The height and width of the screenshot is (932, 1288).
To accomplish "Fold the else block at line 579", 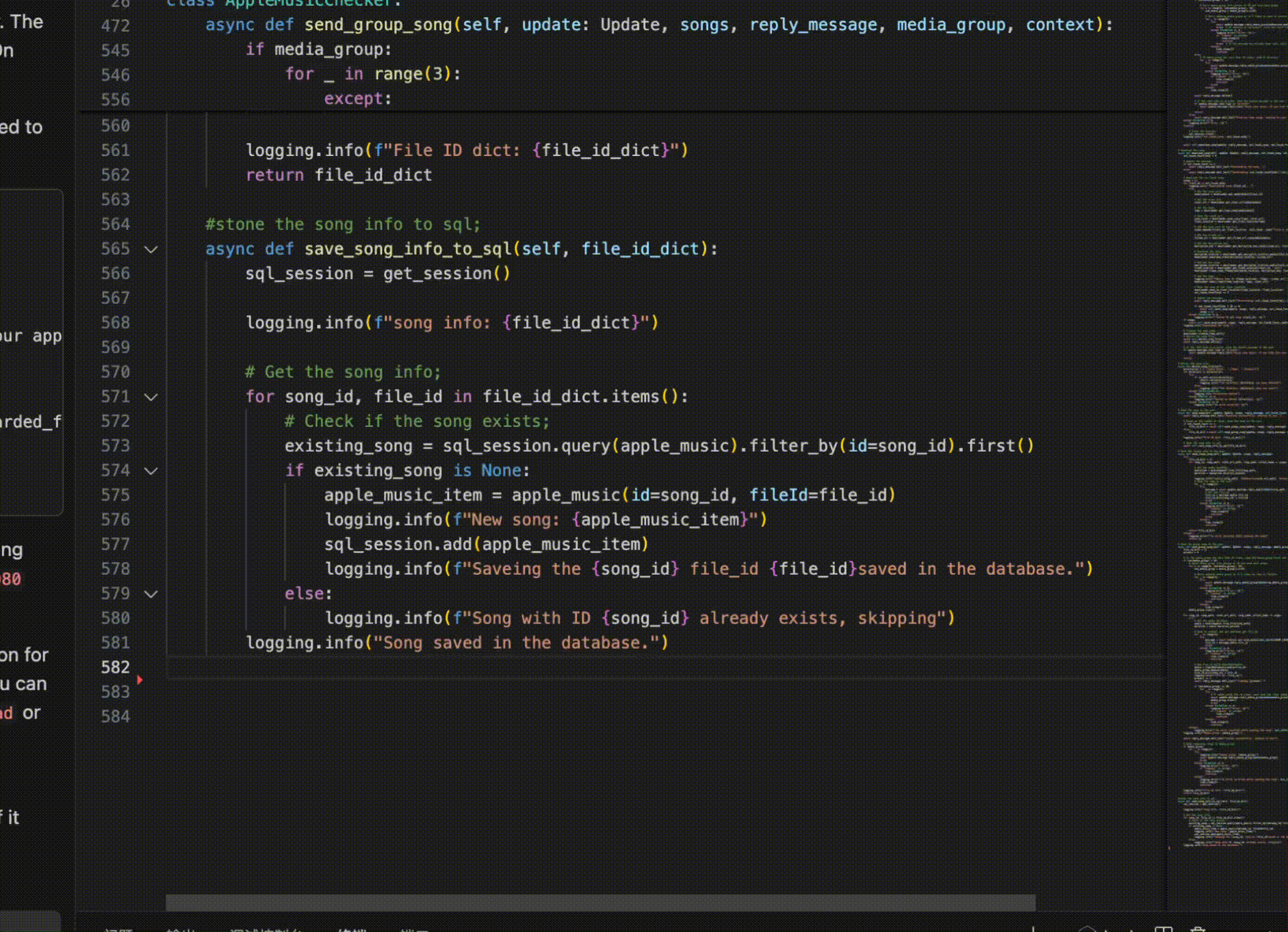I will tap(151, 595).
